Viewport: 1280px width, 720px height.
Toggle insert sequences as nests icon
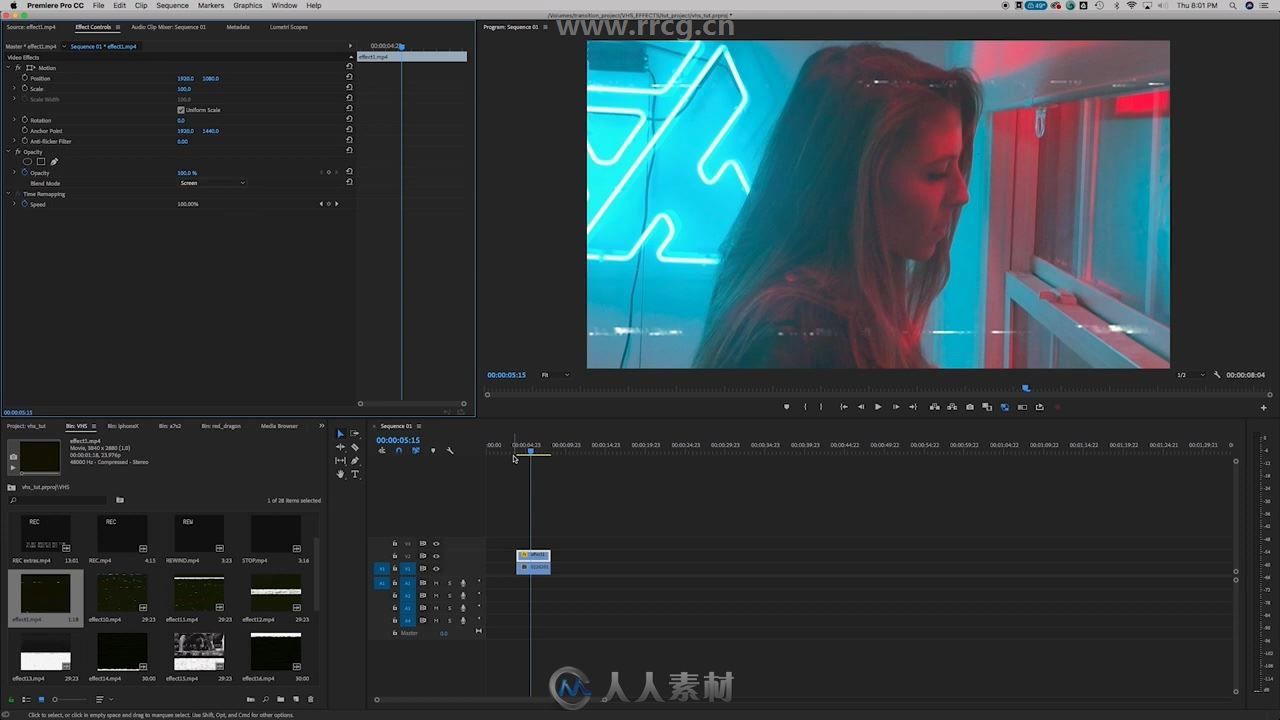[x=381, y=450]
